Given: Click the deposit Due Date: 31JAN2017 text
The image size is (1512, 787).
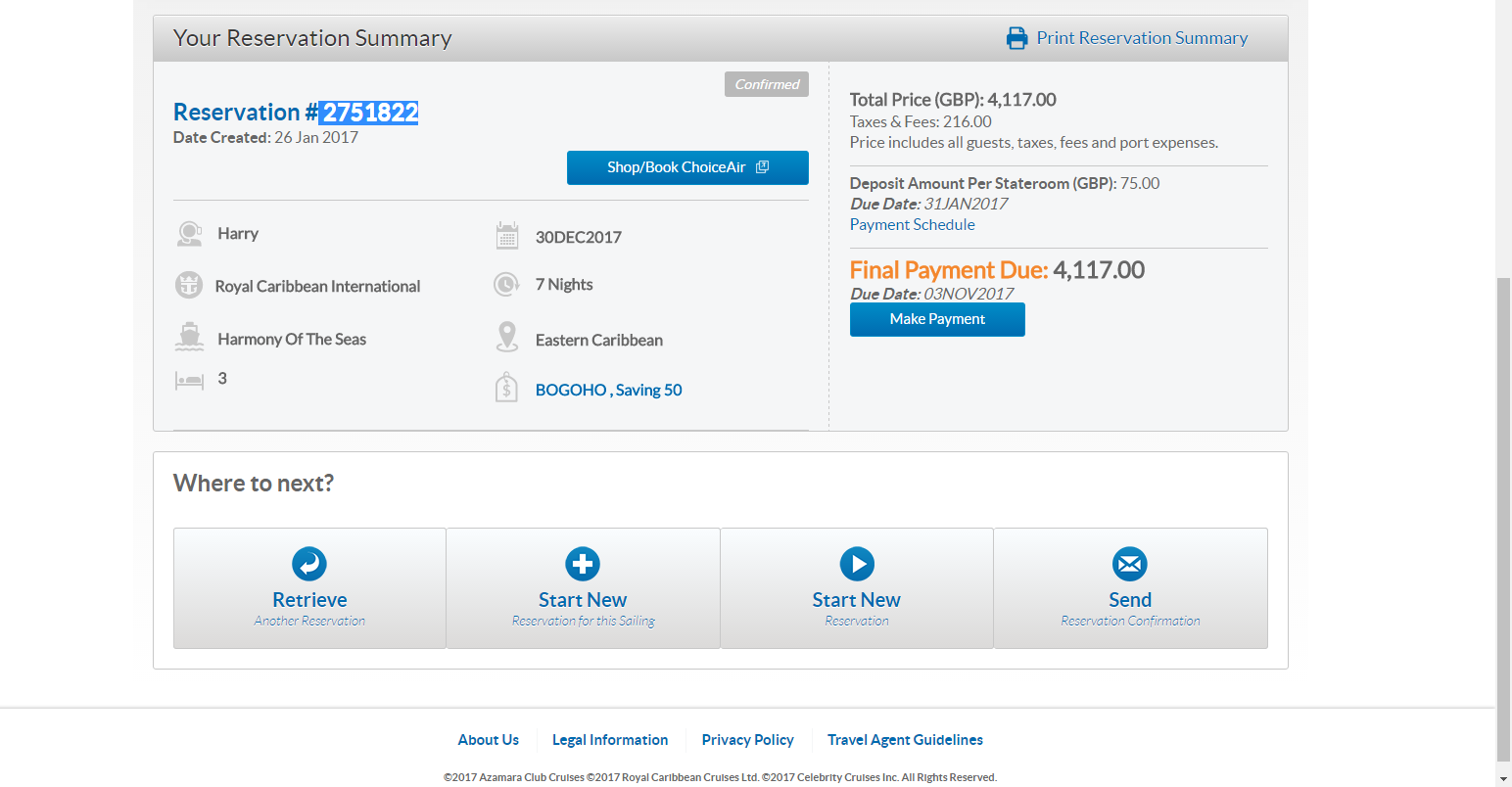Looking at the screenshot, I should pyautogui.click(x=929, y=205).
